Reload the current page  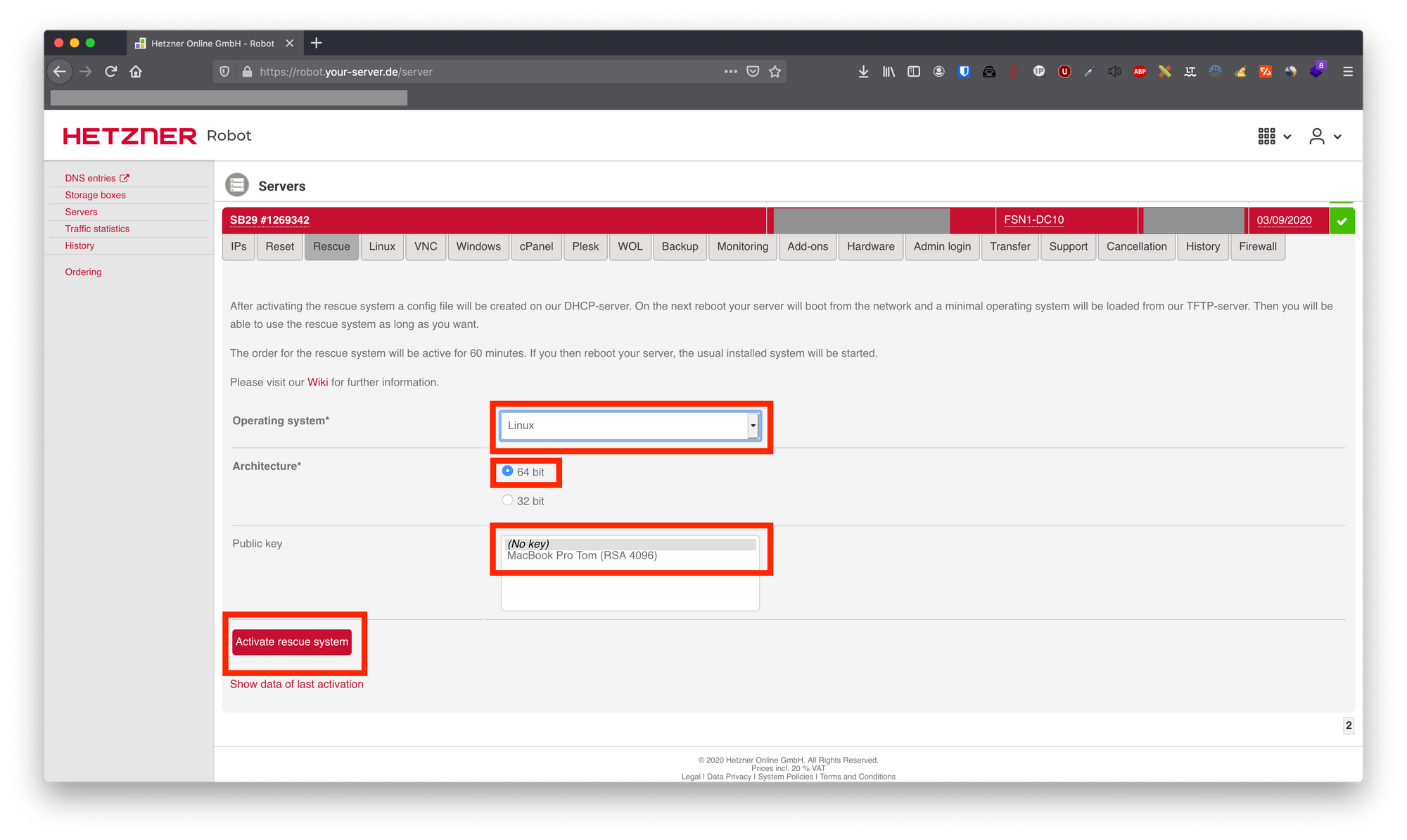(x=110, y=72)
